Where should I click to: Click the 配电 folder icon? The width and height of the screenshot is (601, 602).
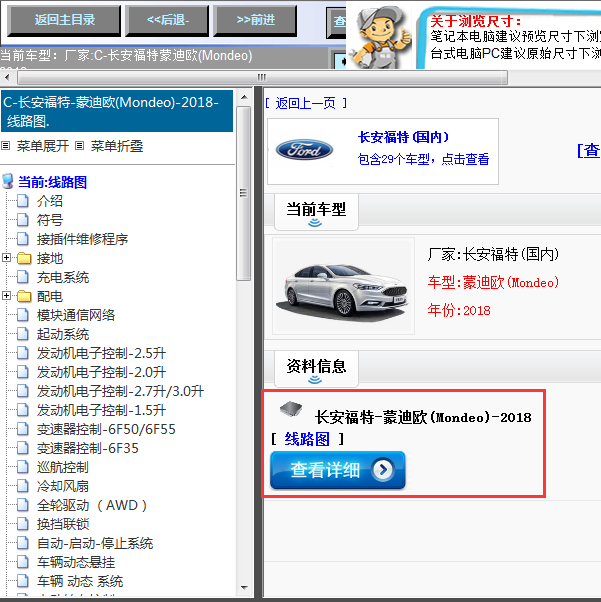tap(24, 296)
